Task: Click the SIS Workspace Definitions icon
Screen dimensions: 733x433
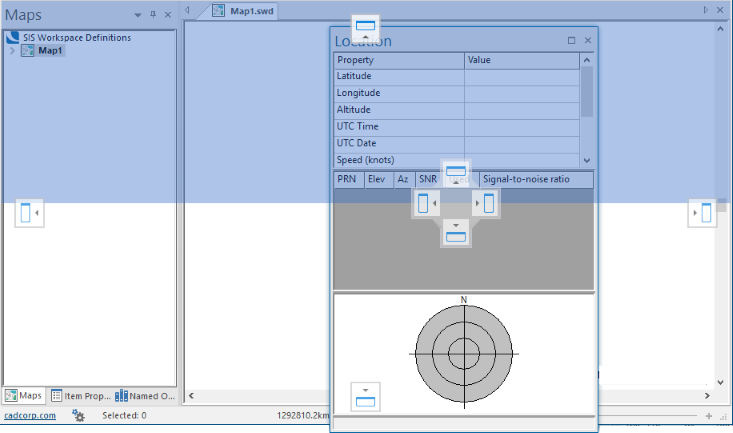Action: click(x=13, y=37)
